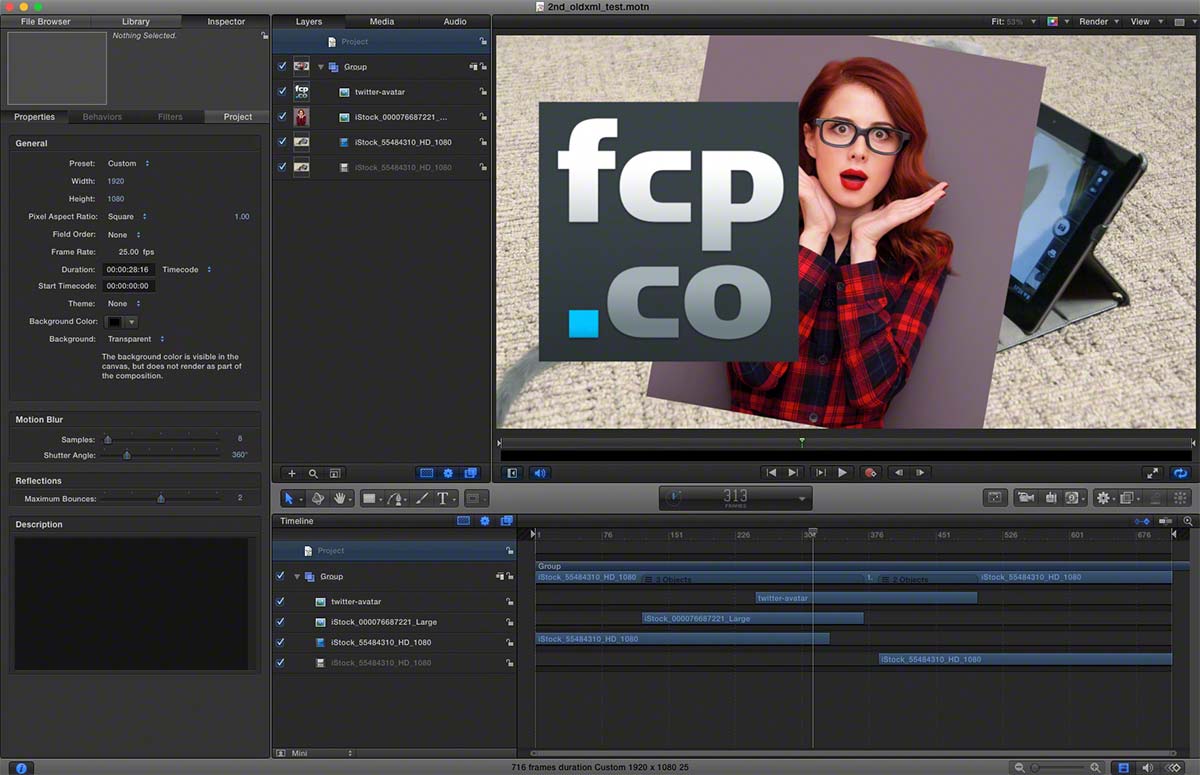Go to end of project

(793, 473)
